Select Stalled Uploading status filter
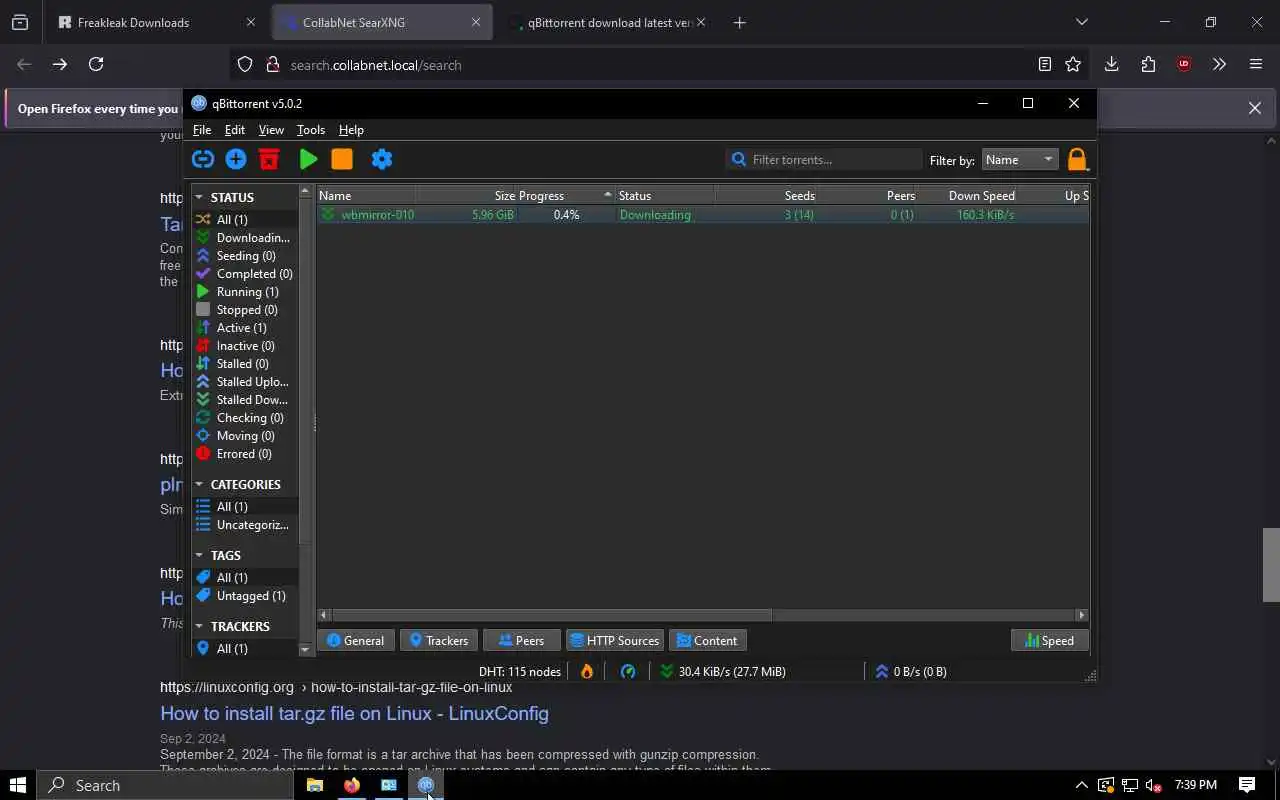 (x=245, y=382)
